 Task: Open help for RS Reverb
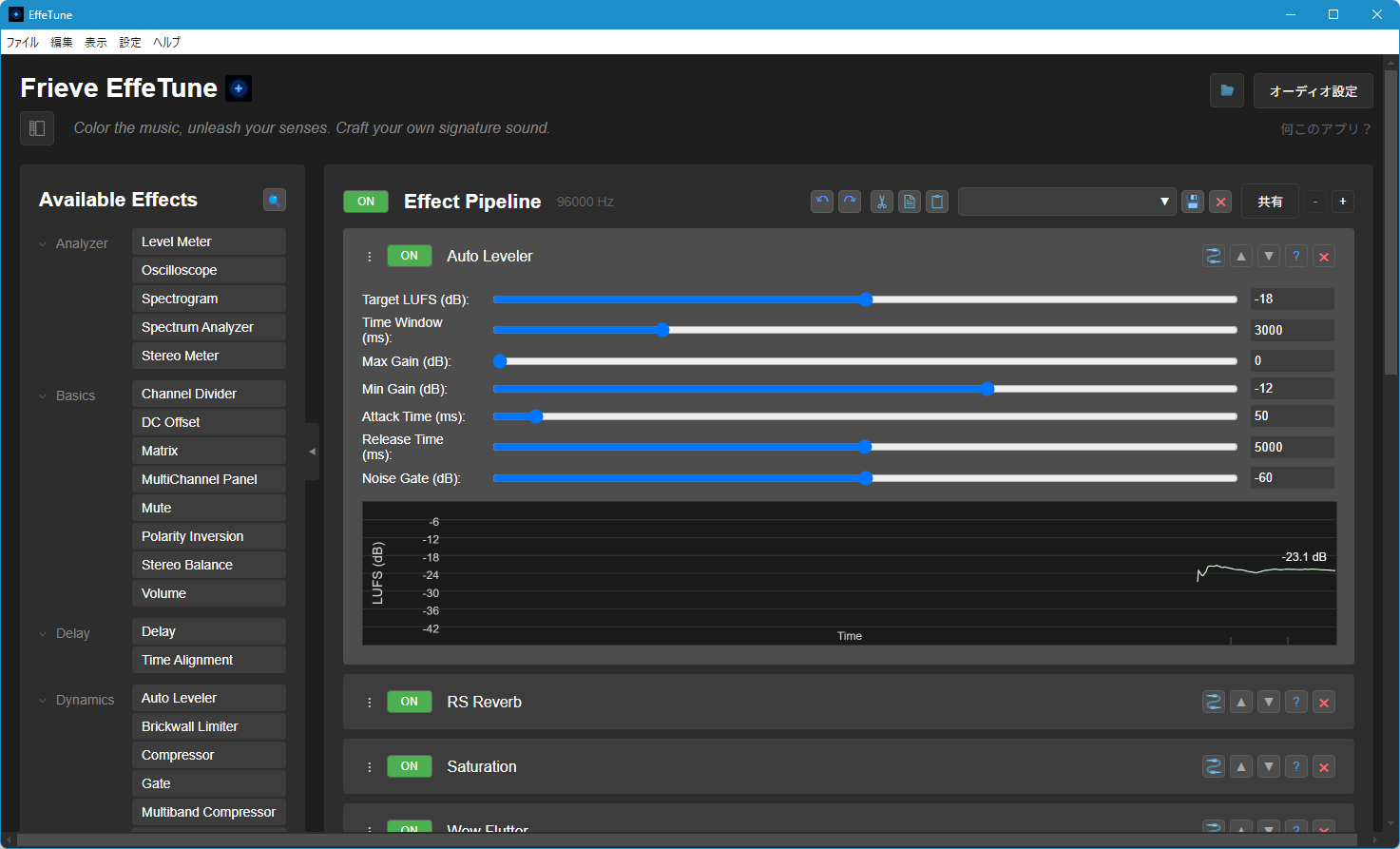pos(1296,702)
